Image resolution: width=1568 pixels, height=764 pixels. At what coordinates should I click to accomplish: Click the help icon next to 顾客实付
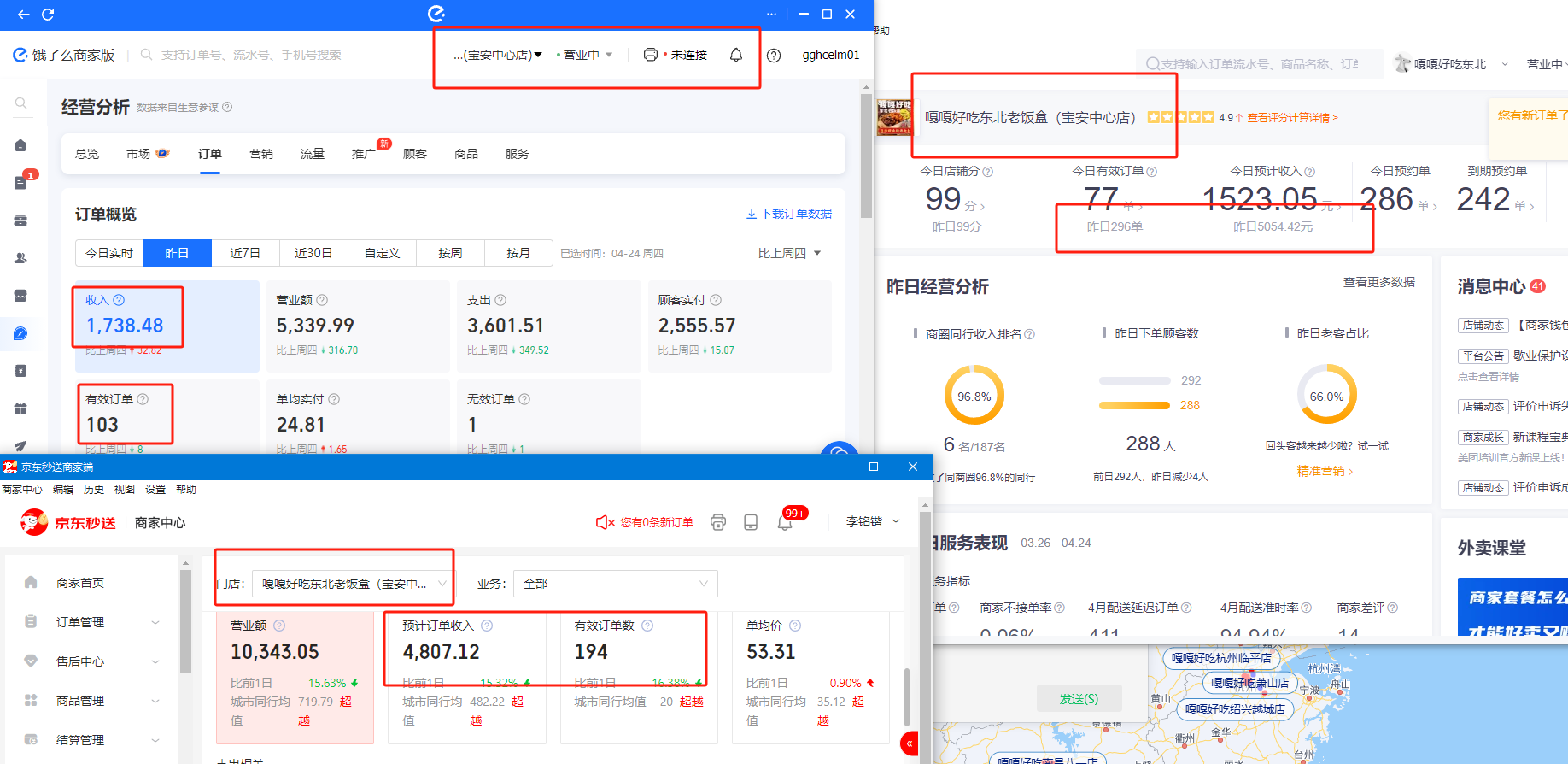pos(716,300)
